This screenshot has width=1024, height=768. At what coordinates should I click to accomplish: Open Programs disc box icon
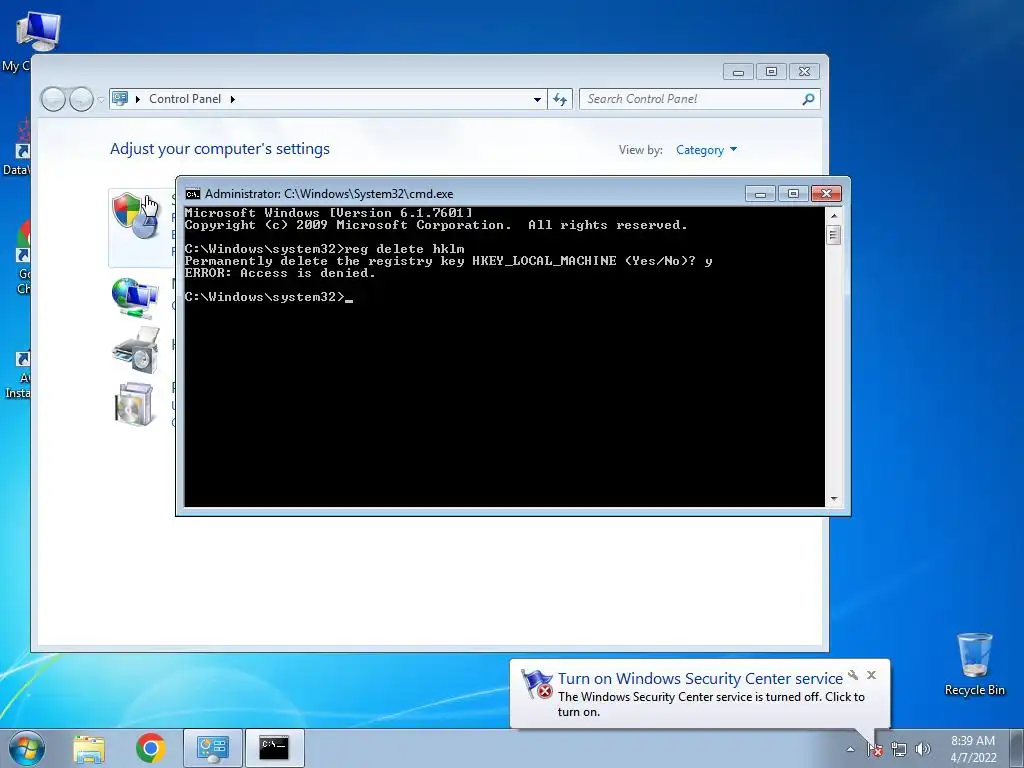(x=134, y=404)
